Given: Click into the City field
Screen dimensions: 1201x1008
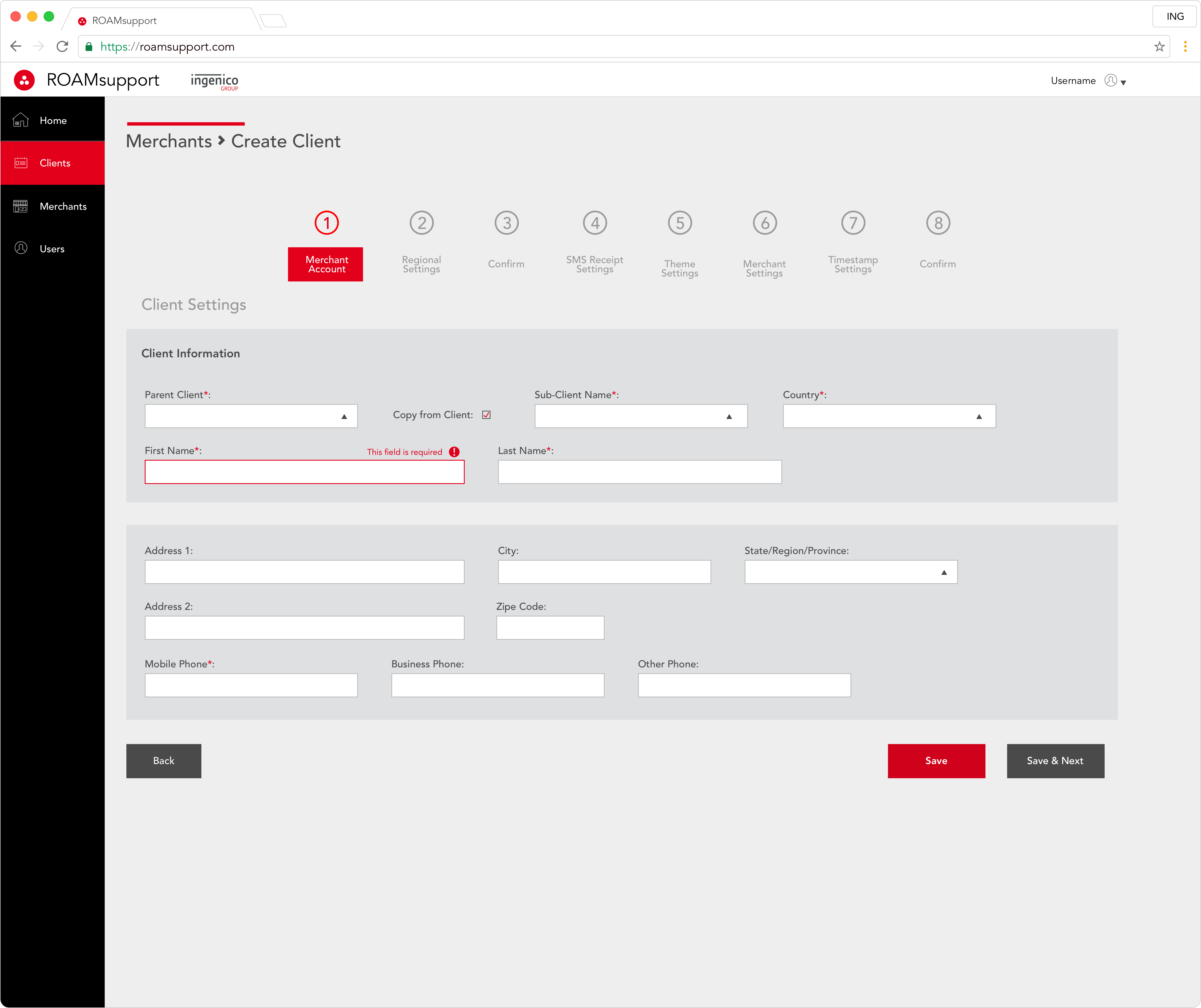Looking at the screenshot, I should pos(604,572).
